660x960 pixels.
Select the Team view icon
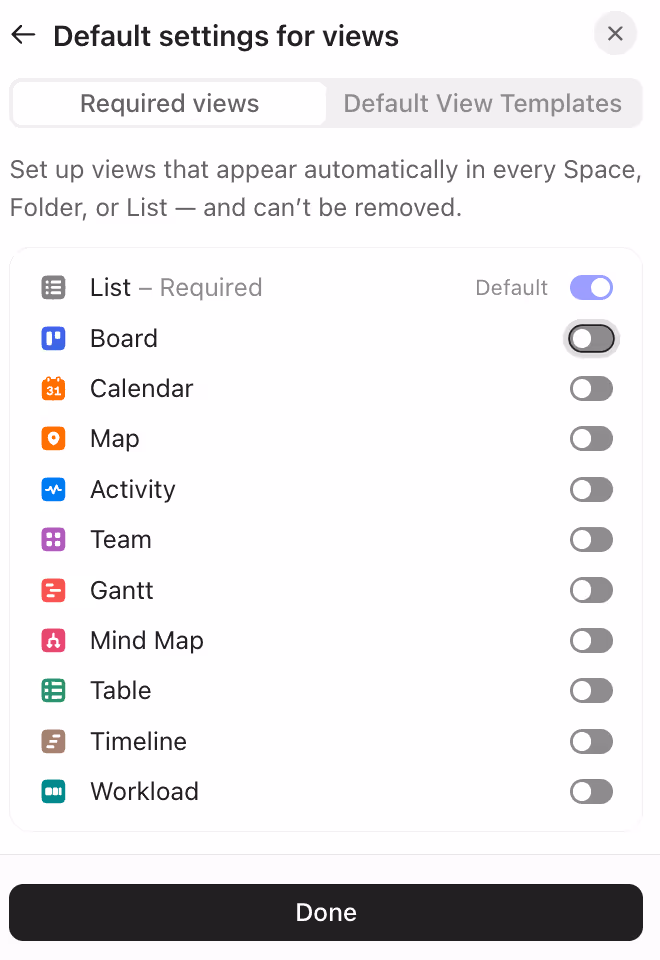tap(53, 539)
